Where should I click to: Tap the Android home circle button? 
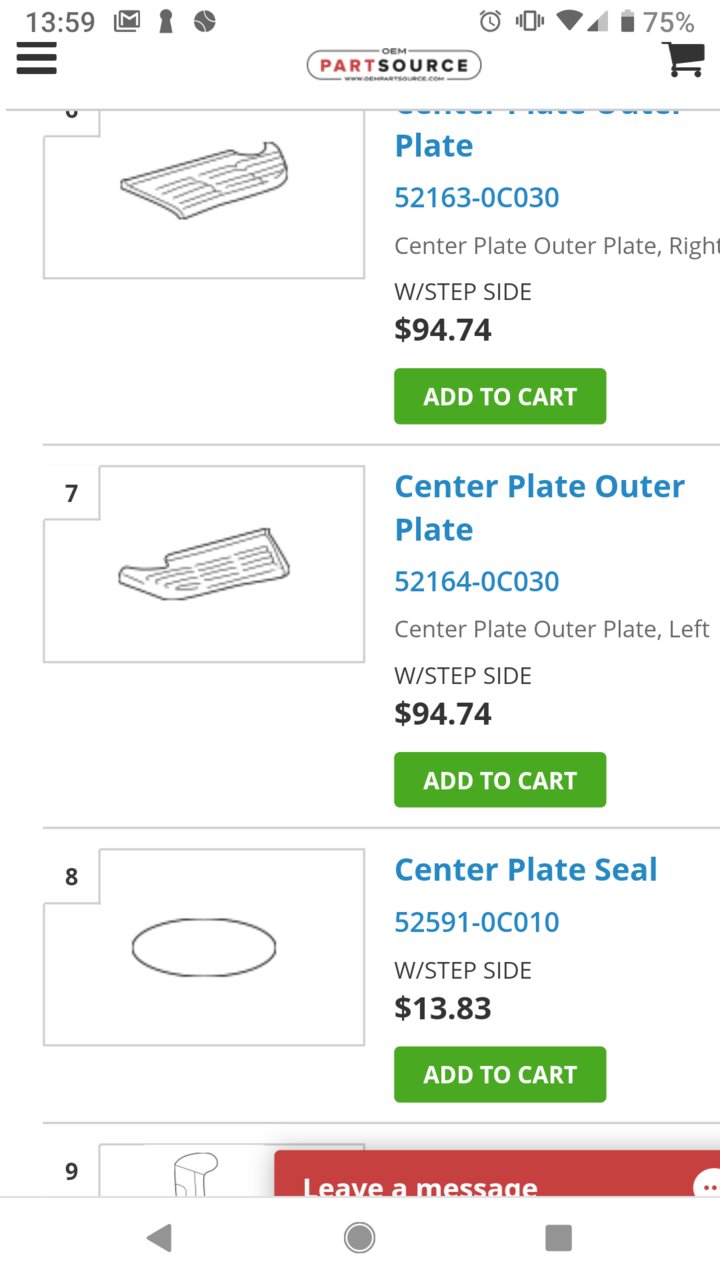[360, 1238]
